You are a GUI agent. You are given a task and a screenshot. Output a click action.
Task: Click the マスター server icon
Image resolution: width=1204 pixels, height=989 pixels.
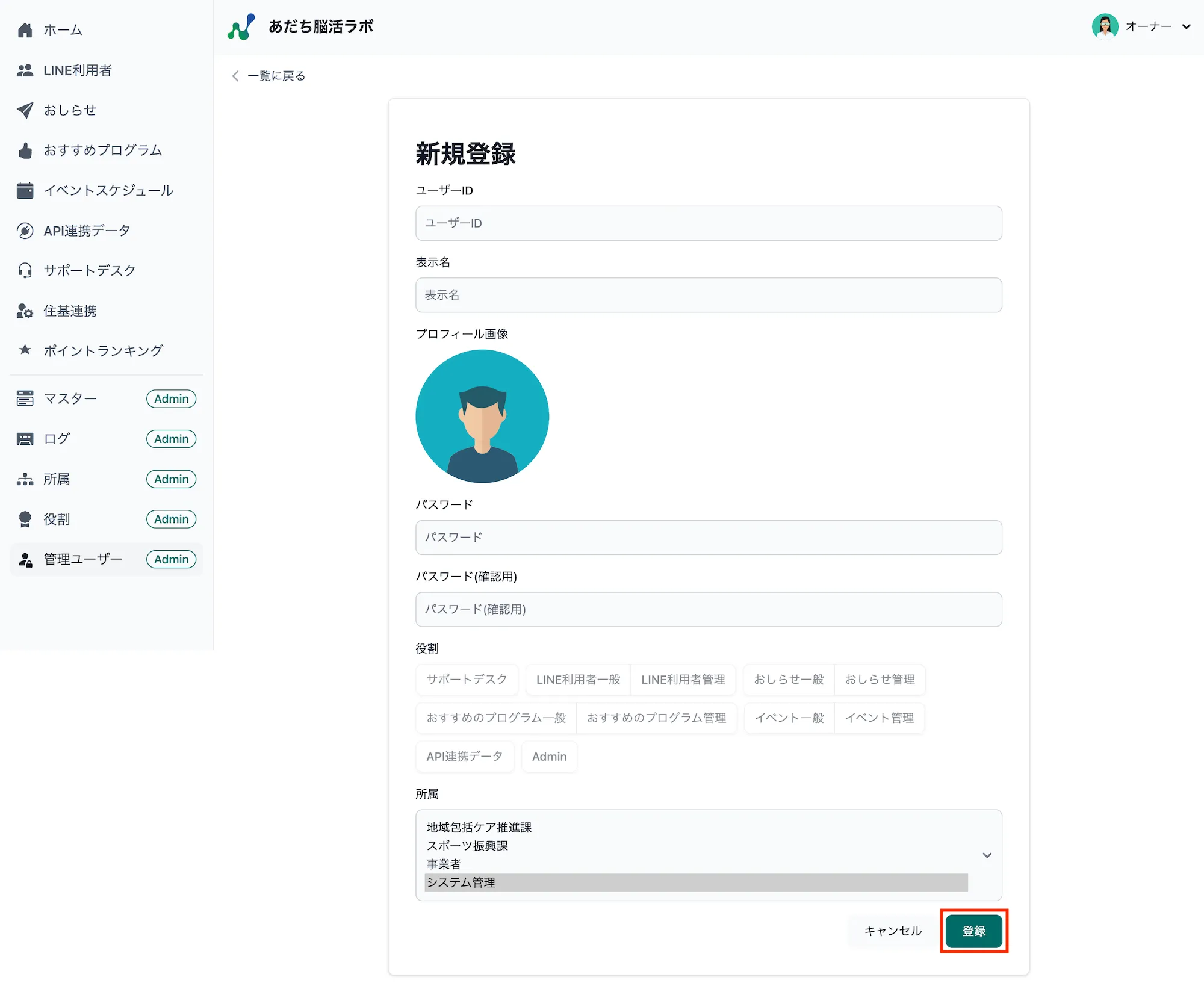pyautogui.click(x=25, y=398)
